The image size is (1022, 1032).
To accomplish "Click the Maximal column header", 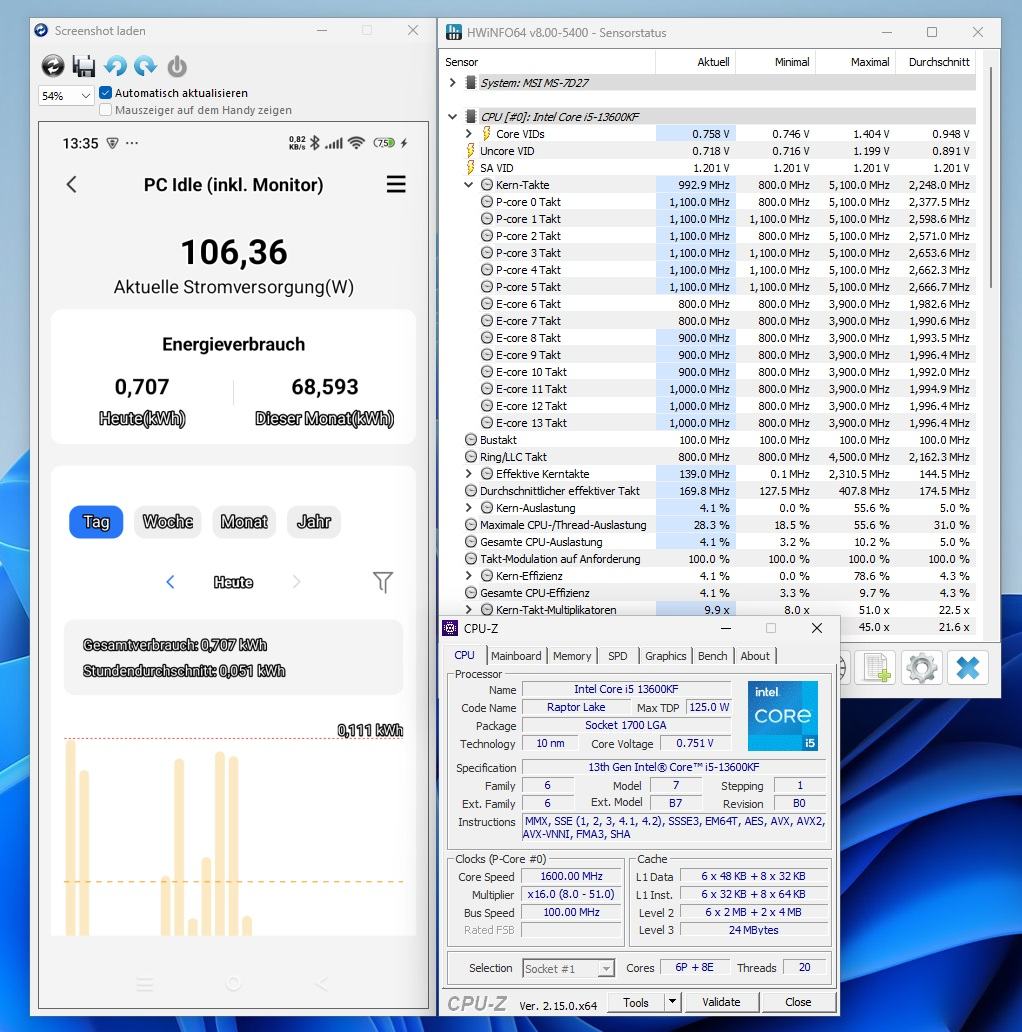I will coord(856,62).
